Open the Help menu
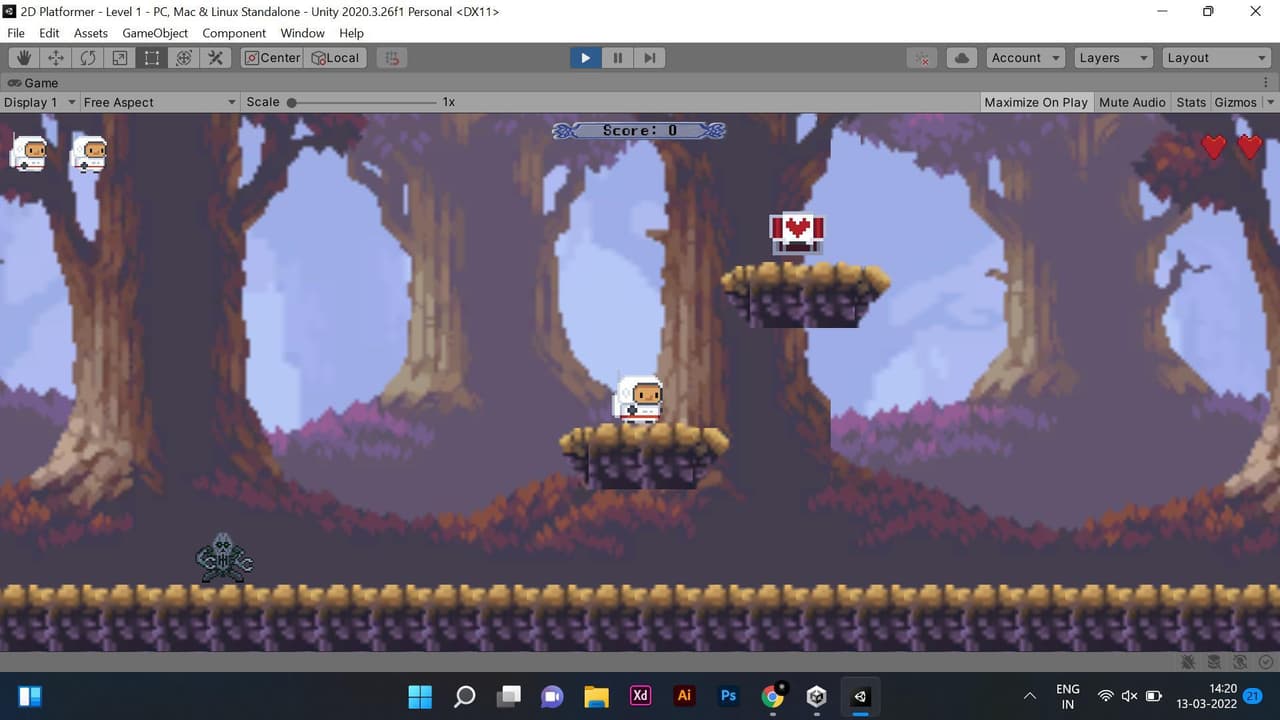 pyautogui.click(x=352, y=33)
